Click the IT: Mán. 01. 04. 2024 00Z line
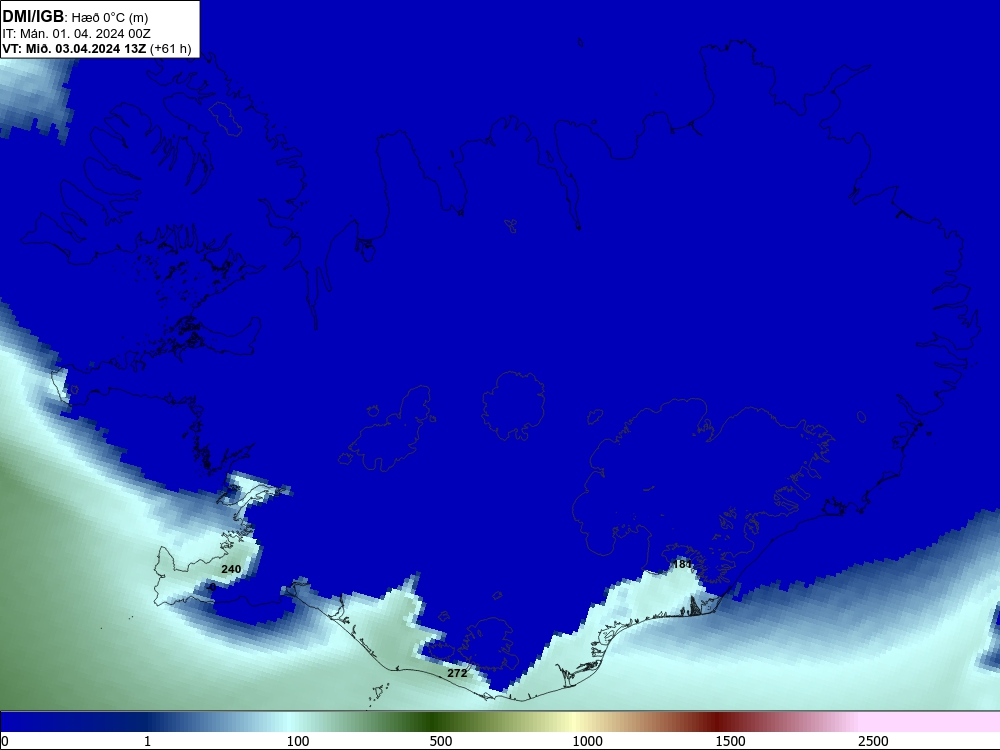Screen dimensions: 1000x750 point(77,34)
